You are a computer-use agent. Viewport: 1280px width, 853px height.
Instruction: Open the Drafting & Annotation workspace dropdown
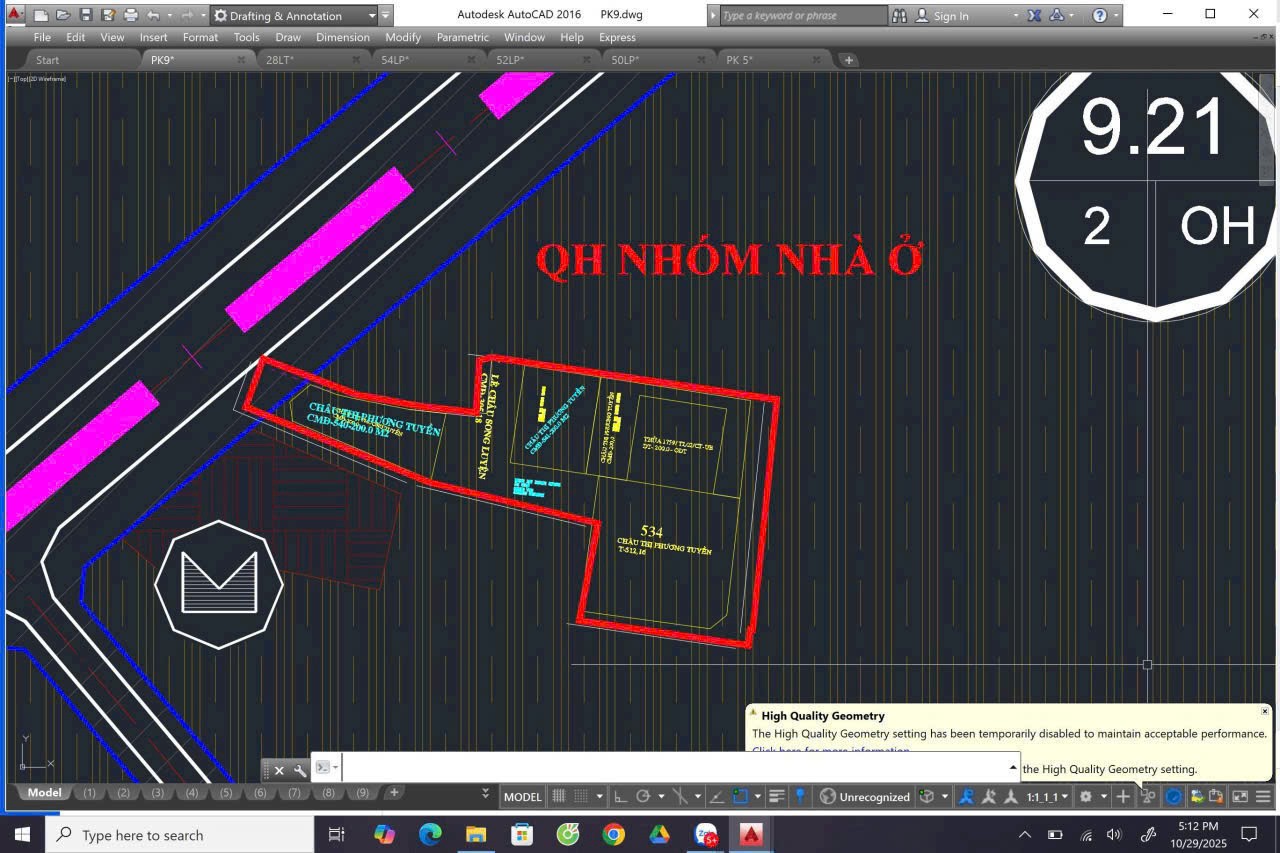pos(371,15)
